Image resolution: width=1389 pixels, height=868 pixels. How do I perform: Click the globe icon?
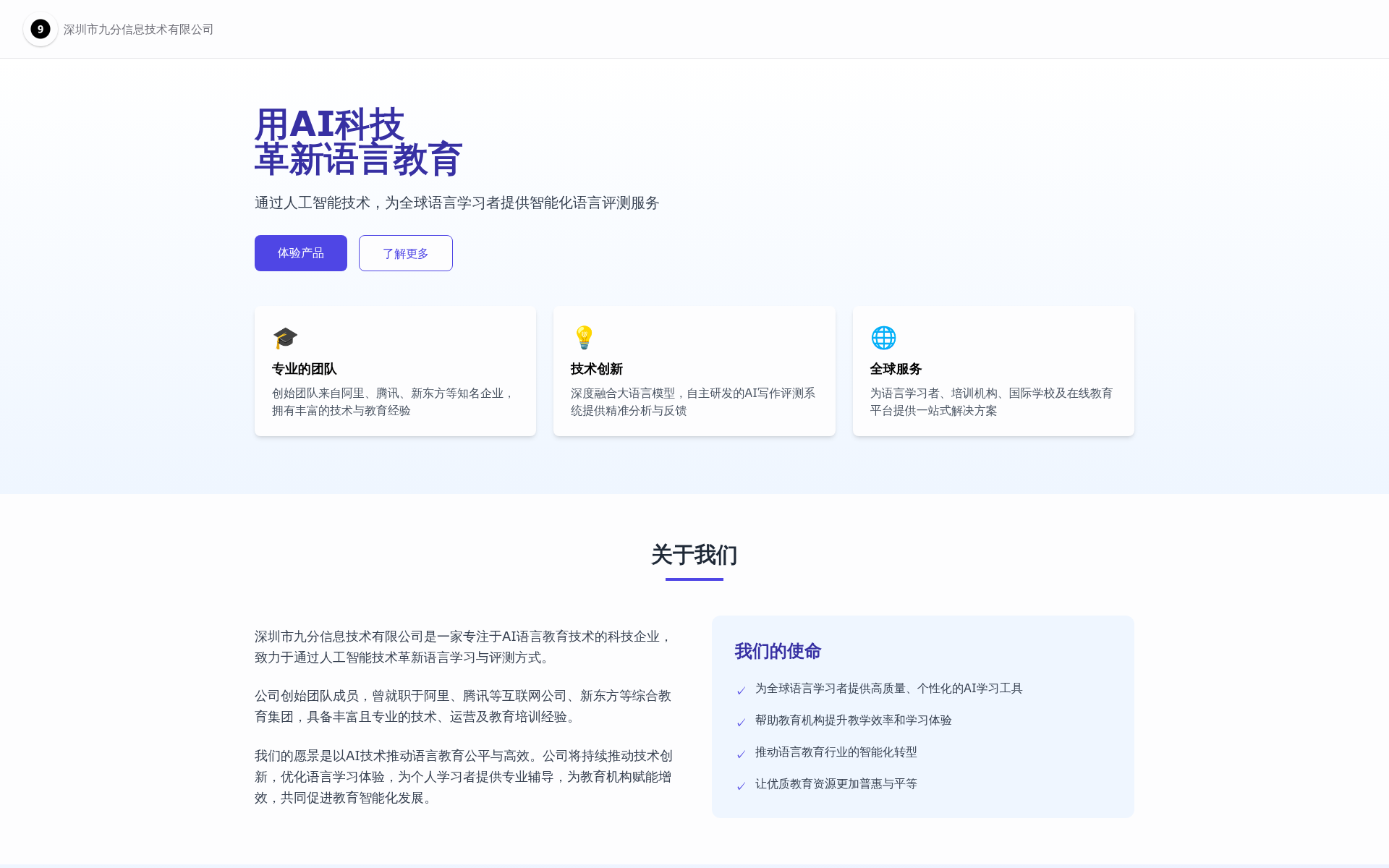coord(883,338)
